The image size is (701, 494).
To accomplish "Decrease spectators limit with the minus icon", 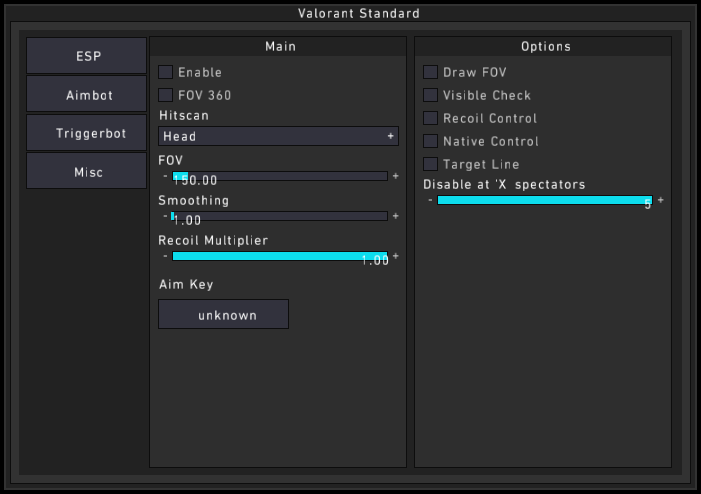I will coord(430,200).
